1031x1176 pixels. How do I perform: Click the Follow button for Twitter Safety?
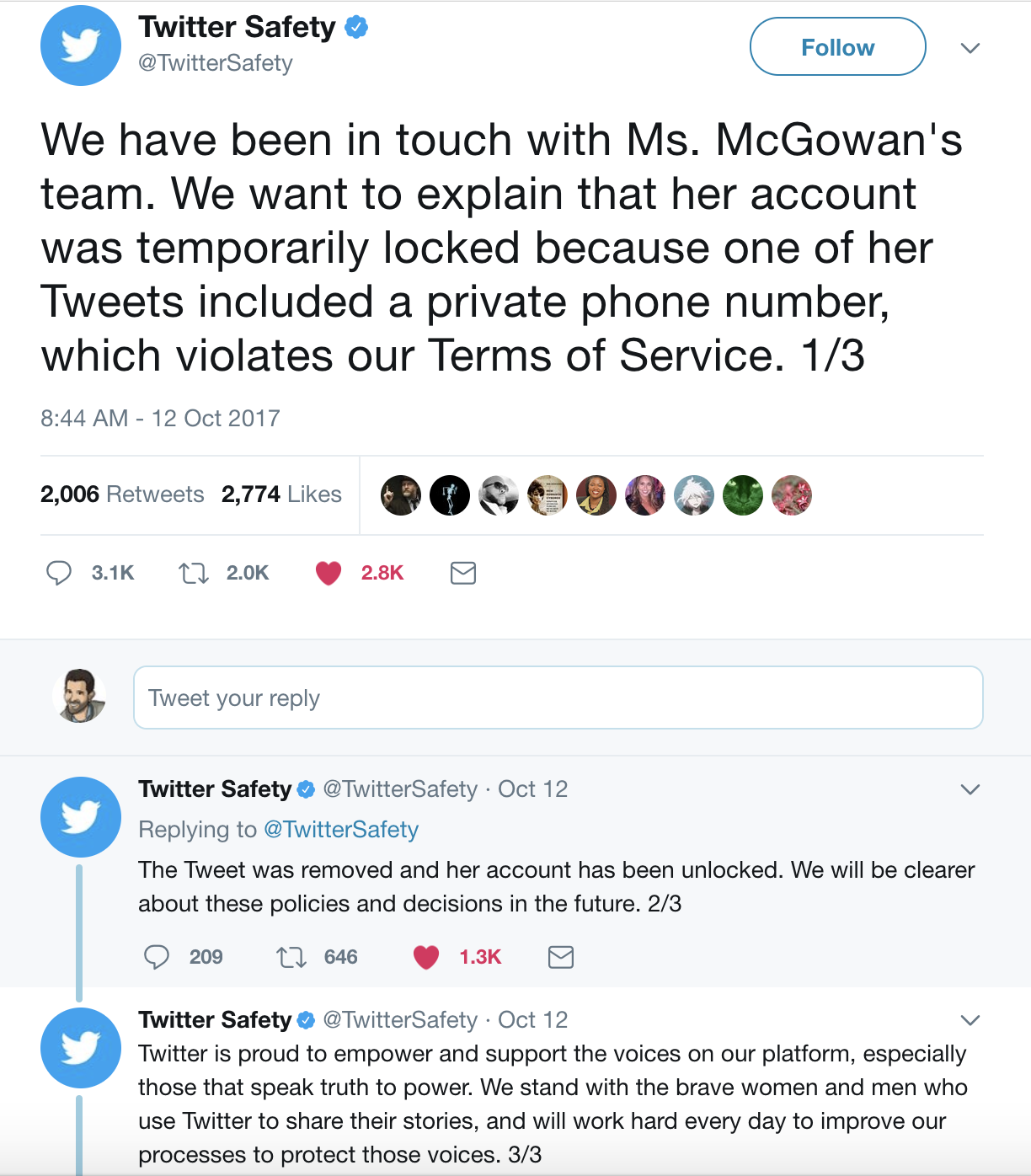[x=837, y=47]
